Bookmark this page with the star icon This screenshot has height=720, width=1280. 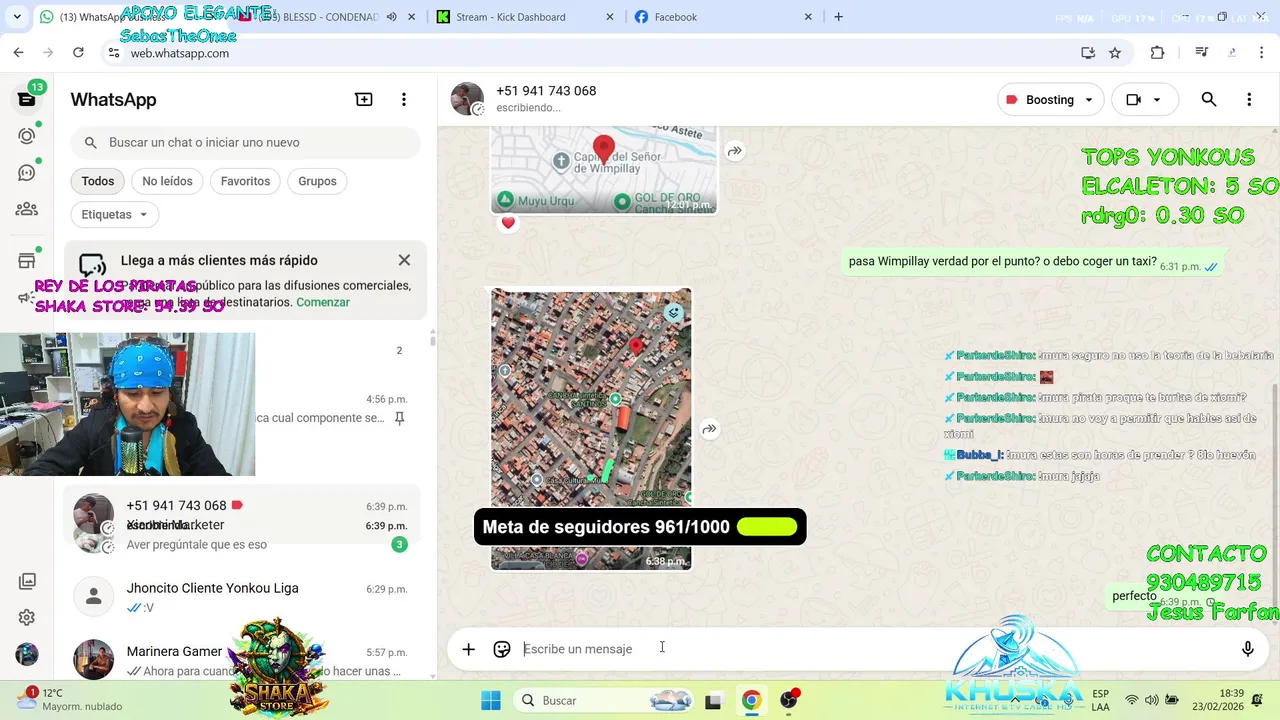coord(1115,53)
